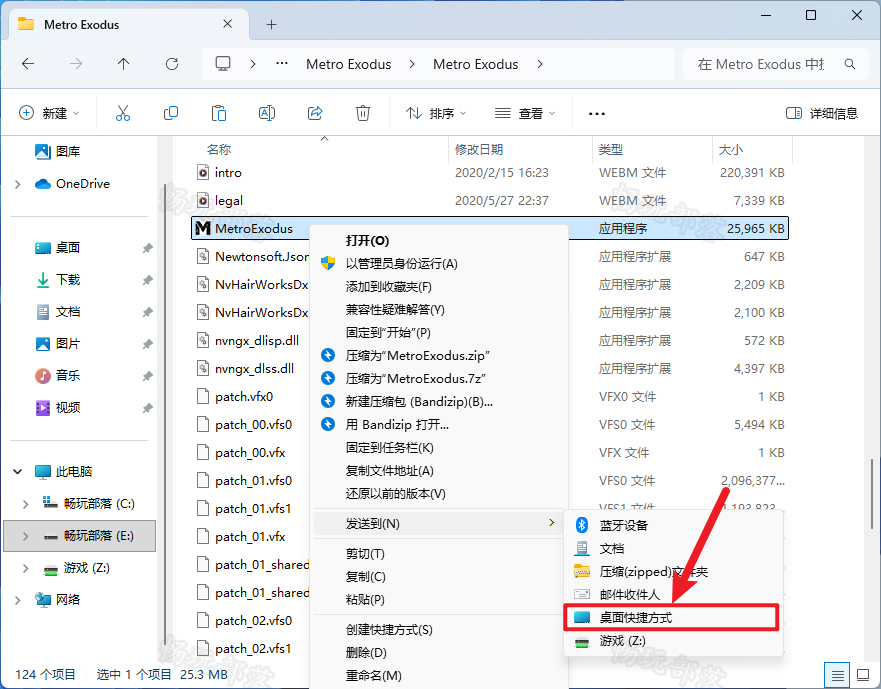Viewport: 881px width, 689px height.
Task: Choose 创建快捷方式(S)
Action: tap(439, 629)
